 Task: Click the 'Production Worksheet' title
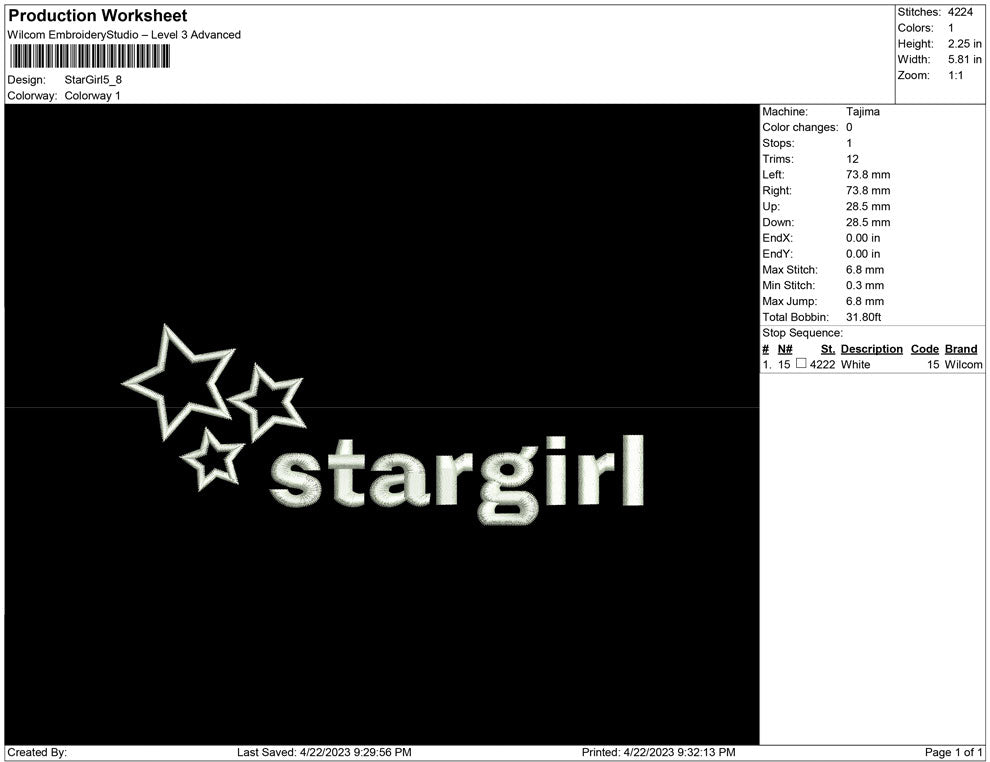[x=98, y=15]
